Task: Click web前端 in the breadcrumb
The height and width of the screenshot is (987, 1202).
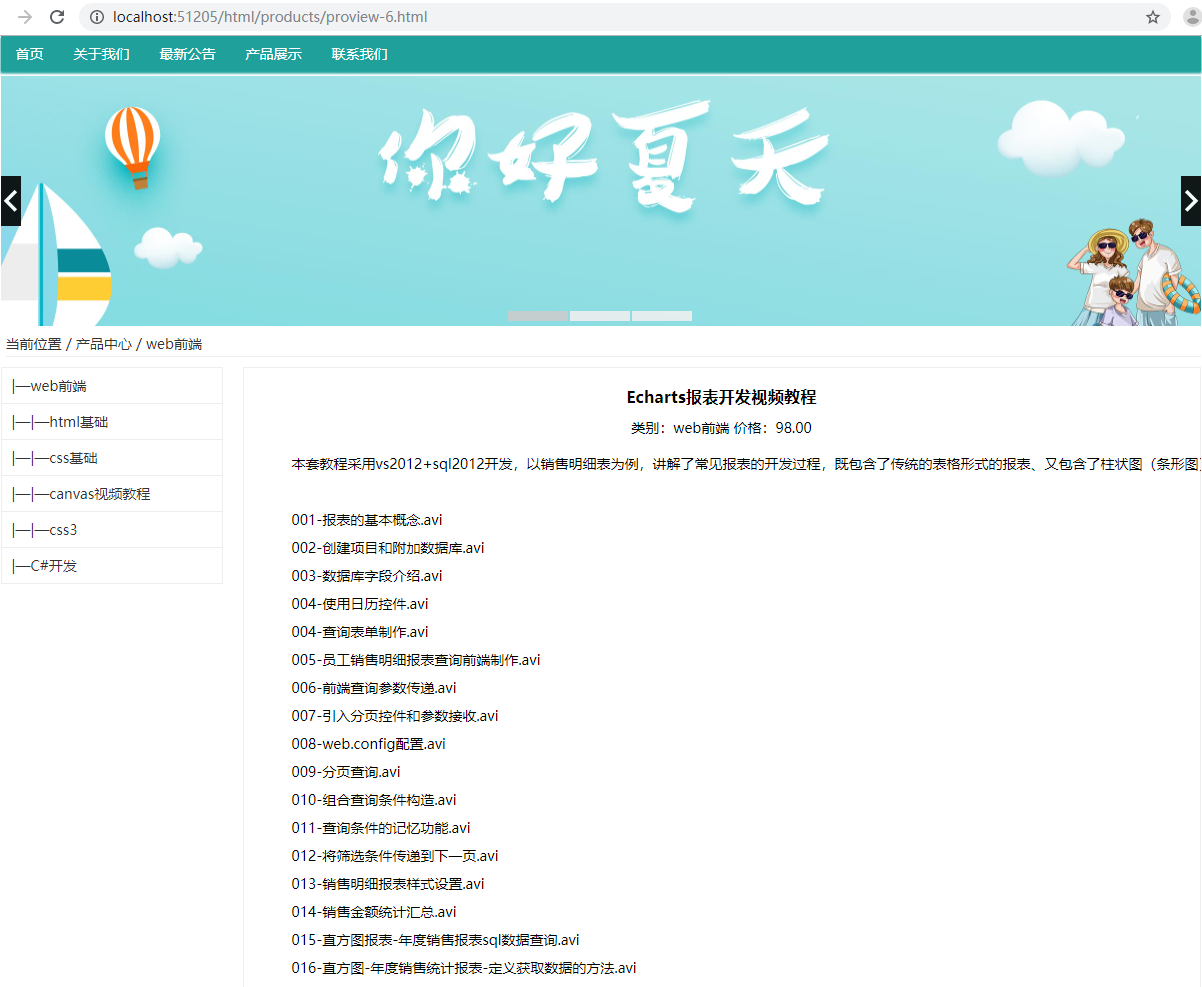Action: (174, 344)
